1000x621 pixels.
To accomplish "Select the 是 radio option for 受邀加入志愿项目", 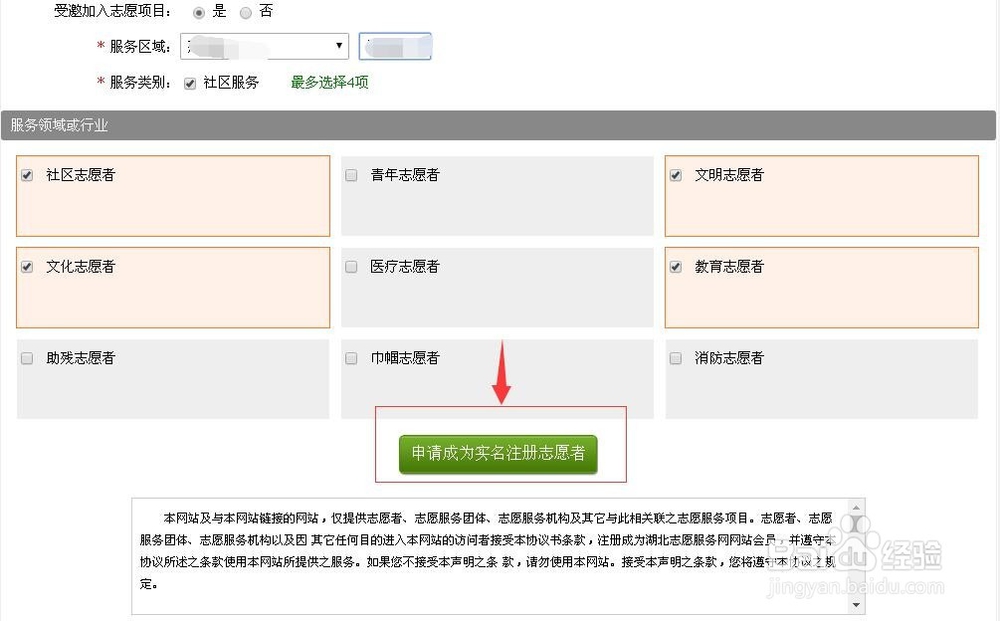I will (x=200, y=12).
